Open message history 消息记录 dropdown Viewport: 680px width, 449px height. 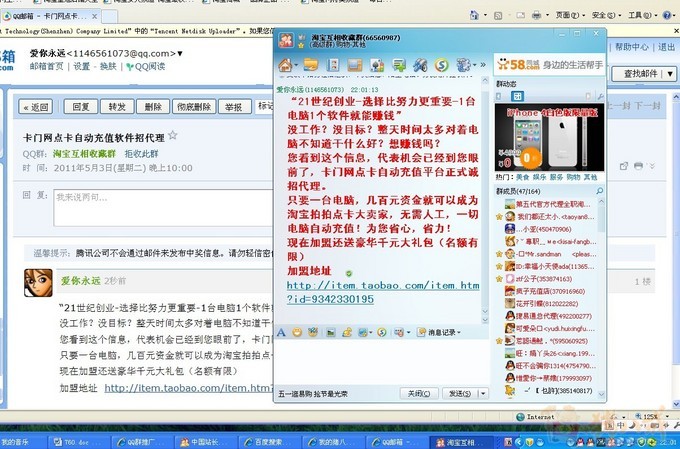[439, 332]
